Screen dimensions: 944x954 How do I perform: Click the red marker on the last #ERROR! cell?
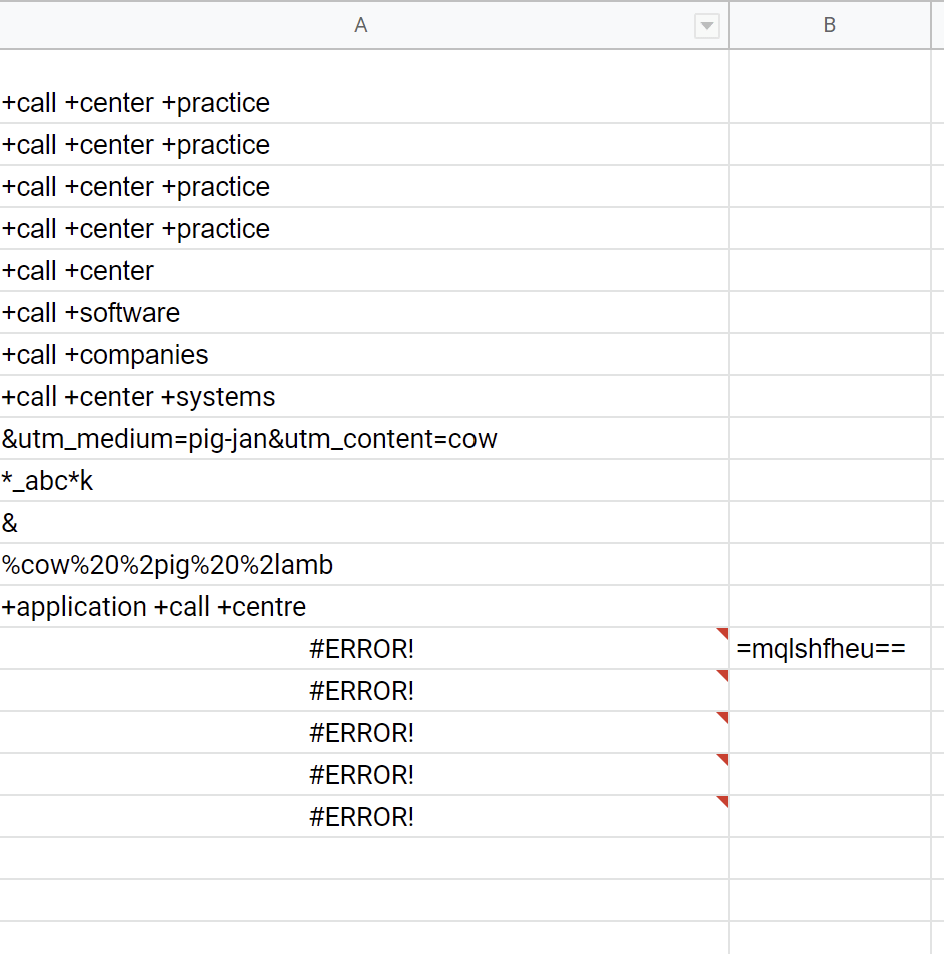tap(722, 802)
